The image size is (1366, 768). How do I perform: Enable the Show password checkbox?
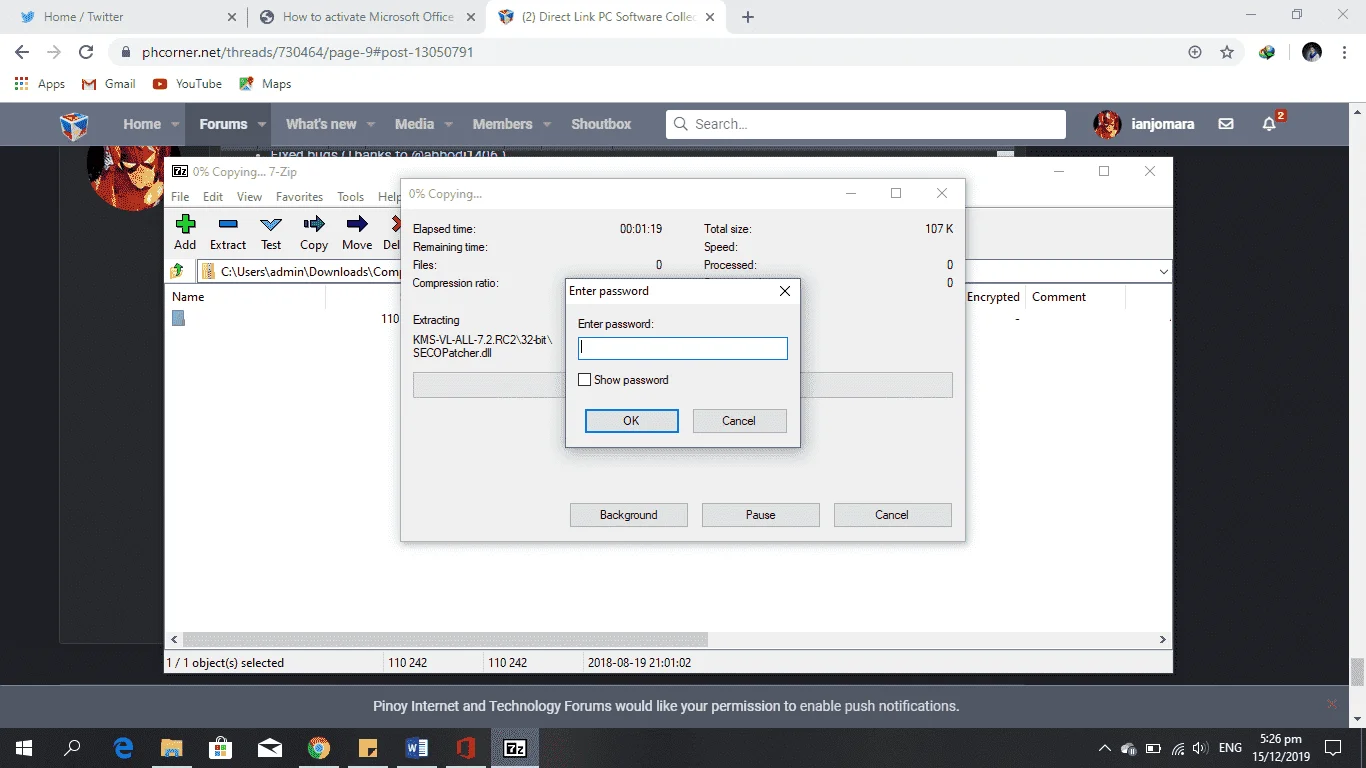585,380
